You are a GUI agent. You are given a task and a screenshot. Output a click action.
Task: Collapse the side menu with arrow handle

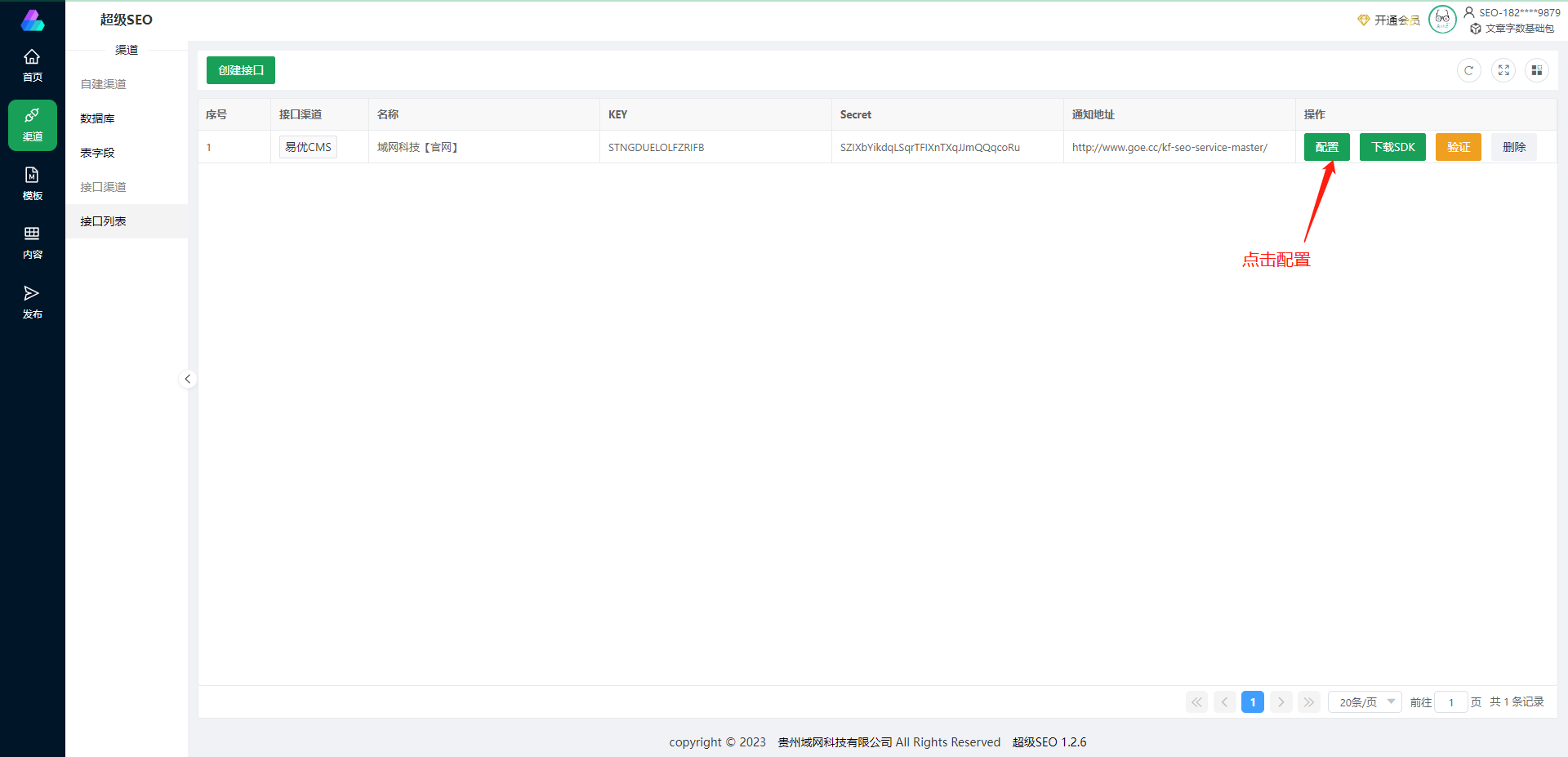click(x=188, y=379)
